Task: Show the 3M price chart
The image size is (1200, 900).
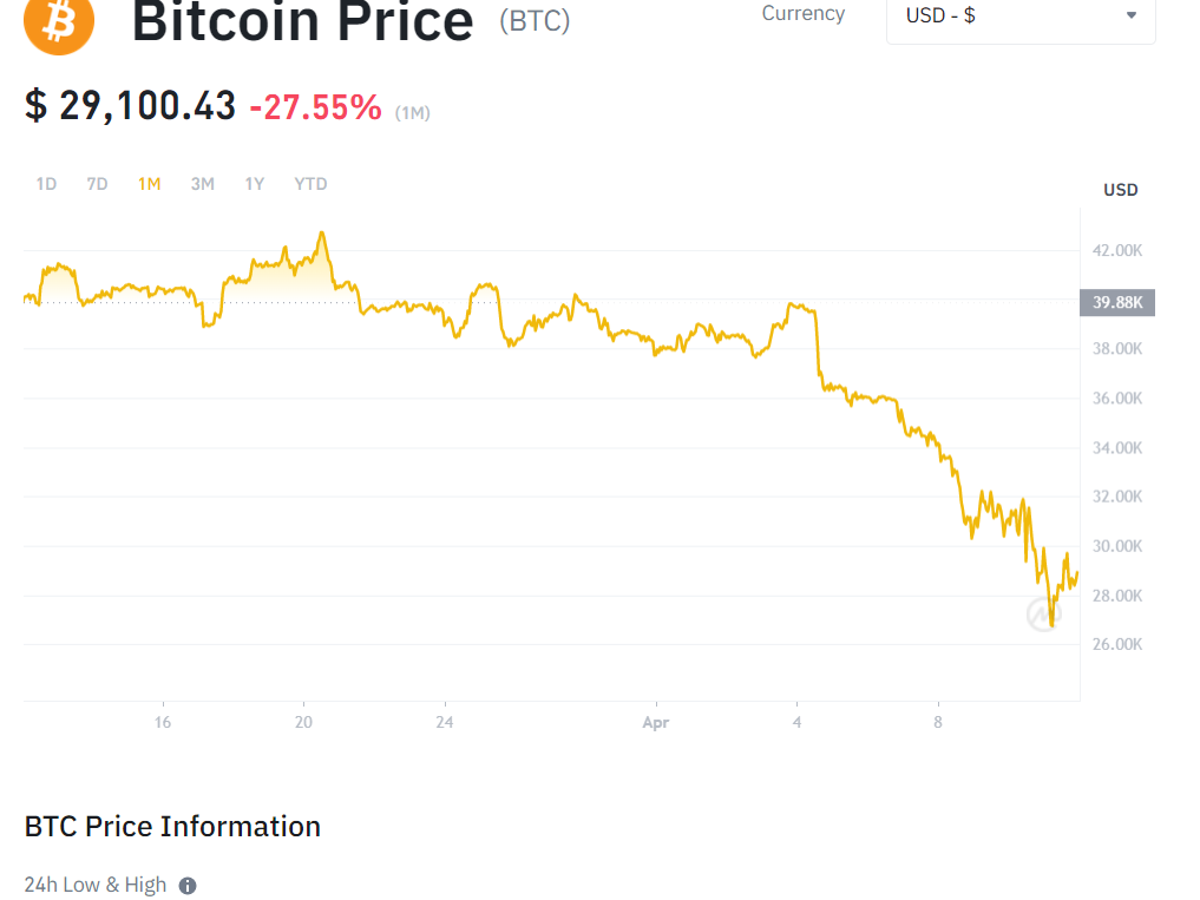Action: [x=202, y=184]
